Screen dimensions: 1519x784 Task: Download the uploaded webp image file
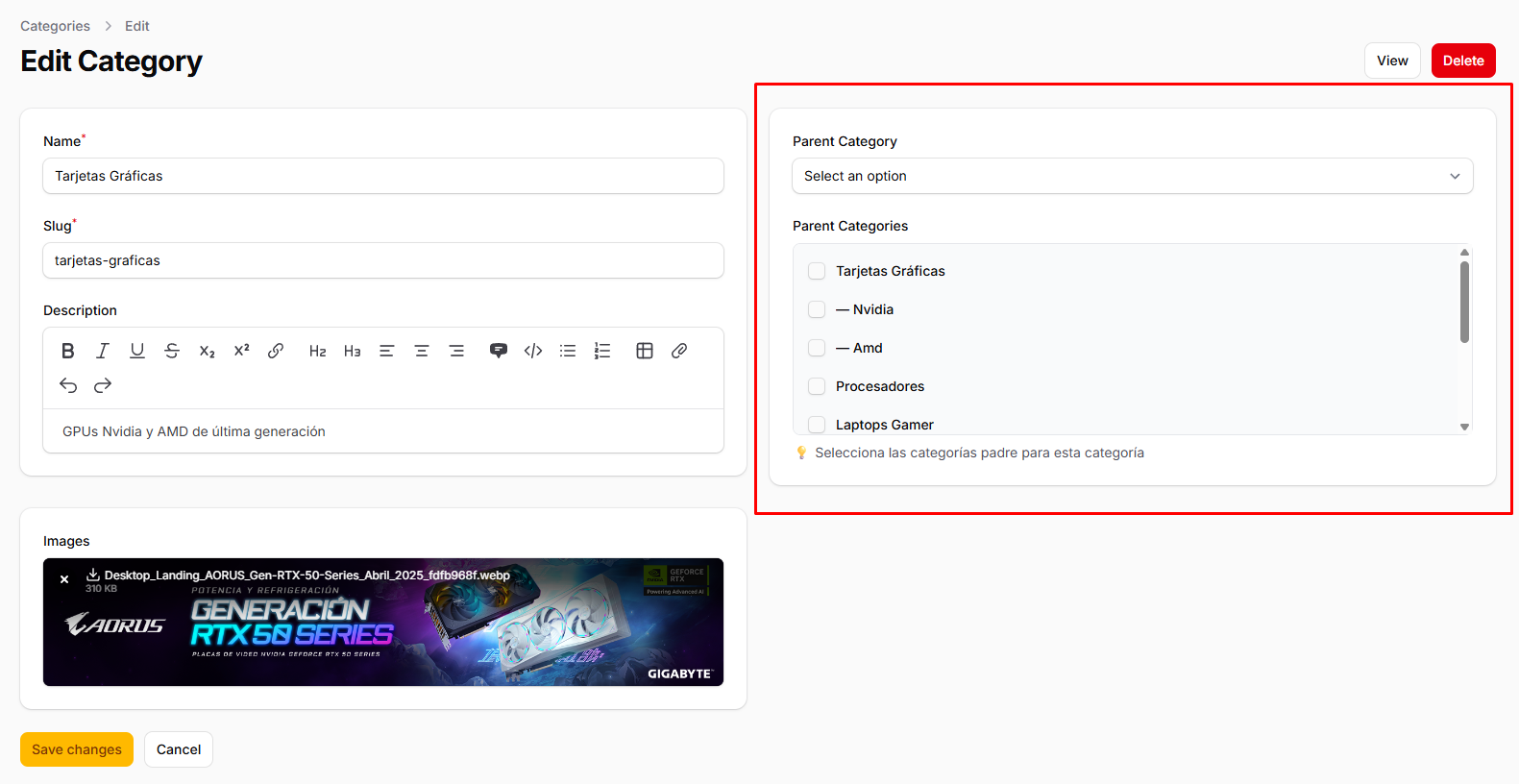click(x=93, y=575)
